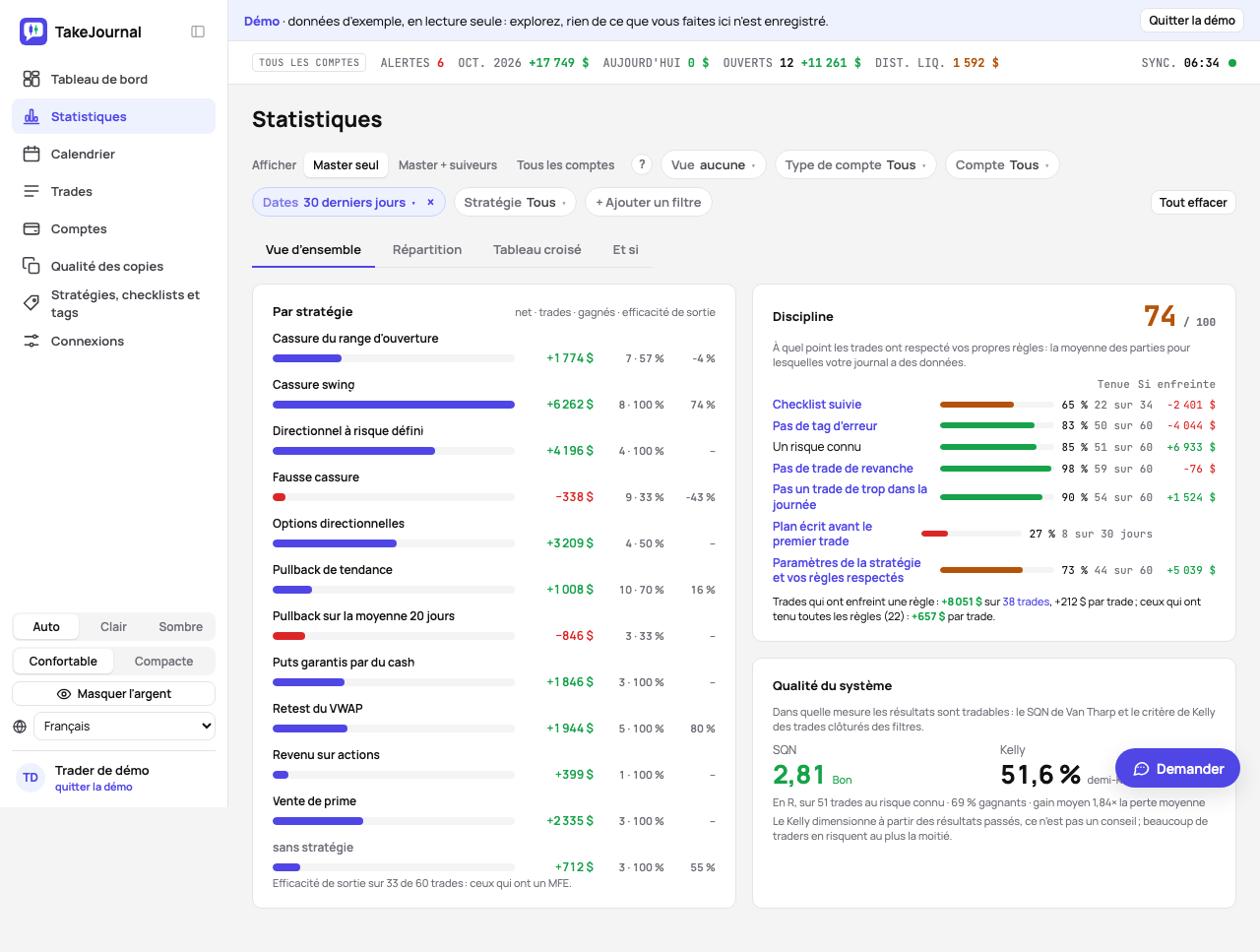Click the Calendrier calendar icon

tap(31, 154)
